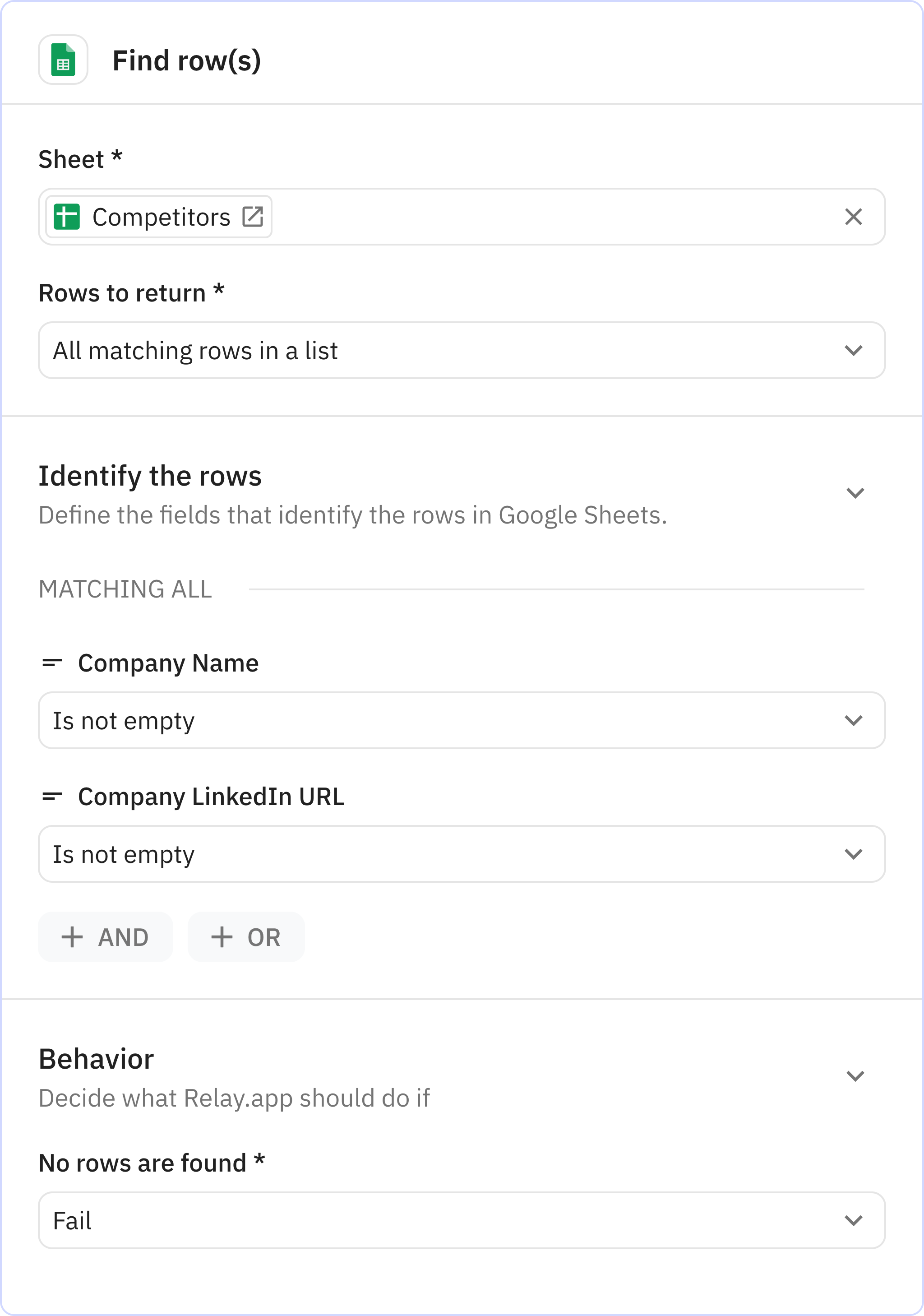This screenshot has width=924, height=1316.
Task: Click the Company LinkedIn URL field icon
Action: [x=52, y=797]
